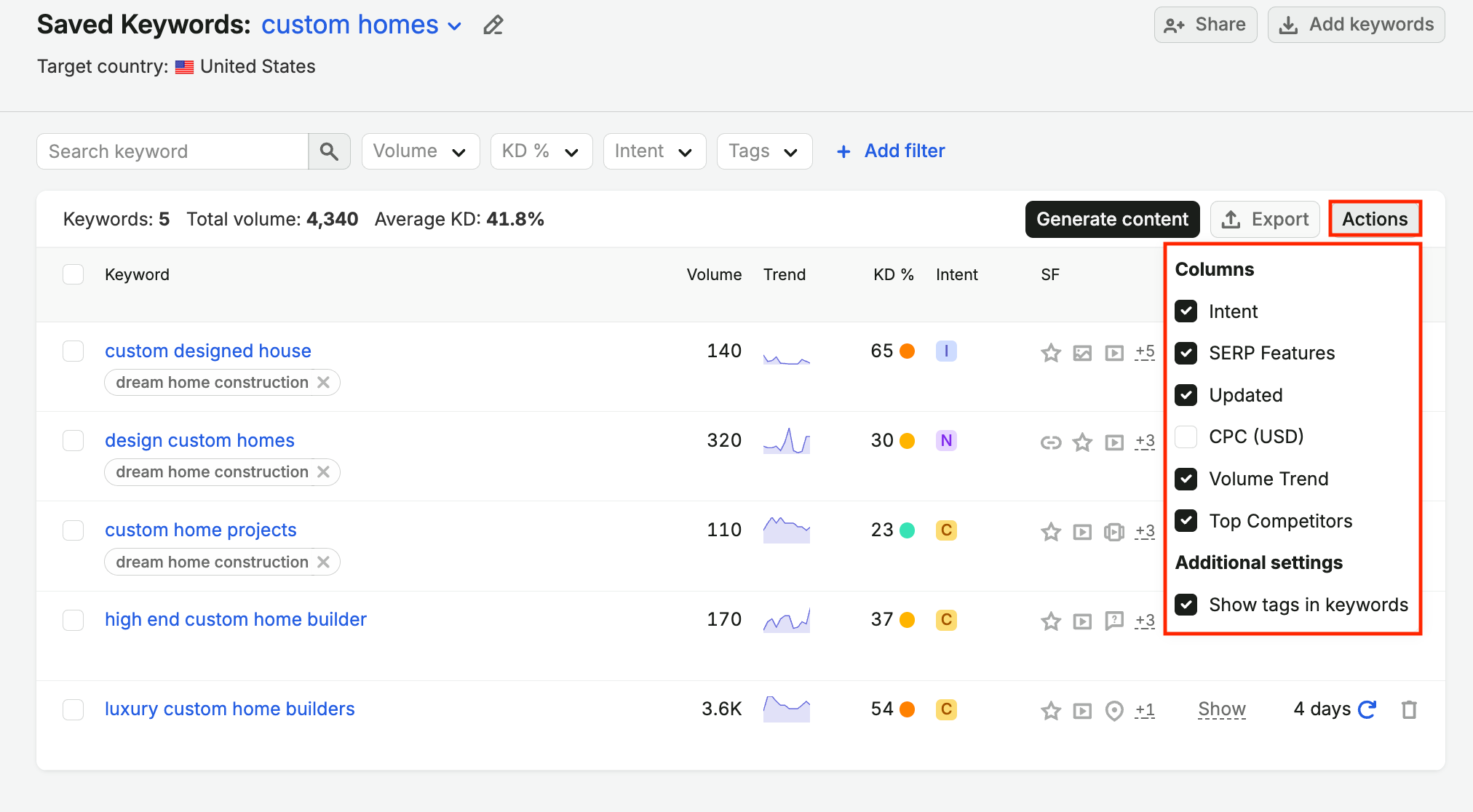Click local pack icon in luxury builders row

coord(1114,710)
